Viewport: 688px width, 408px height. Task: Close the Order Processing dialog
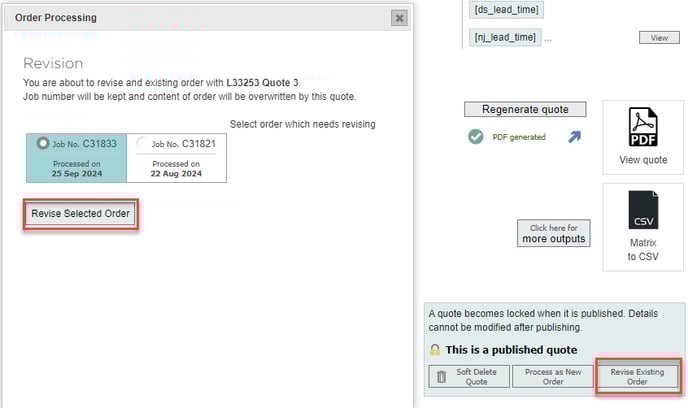pyautogui.click(x=400, y=18)
